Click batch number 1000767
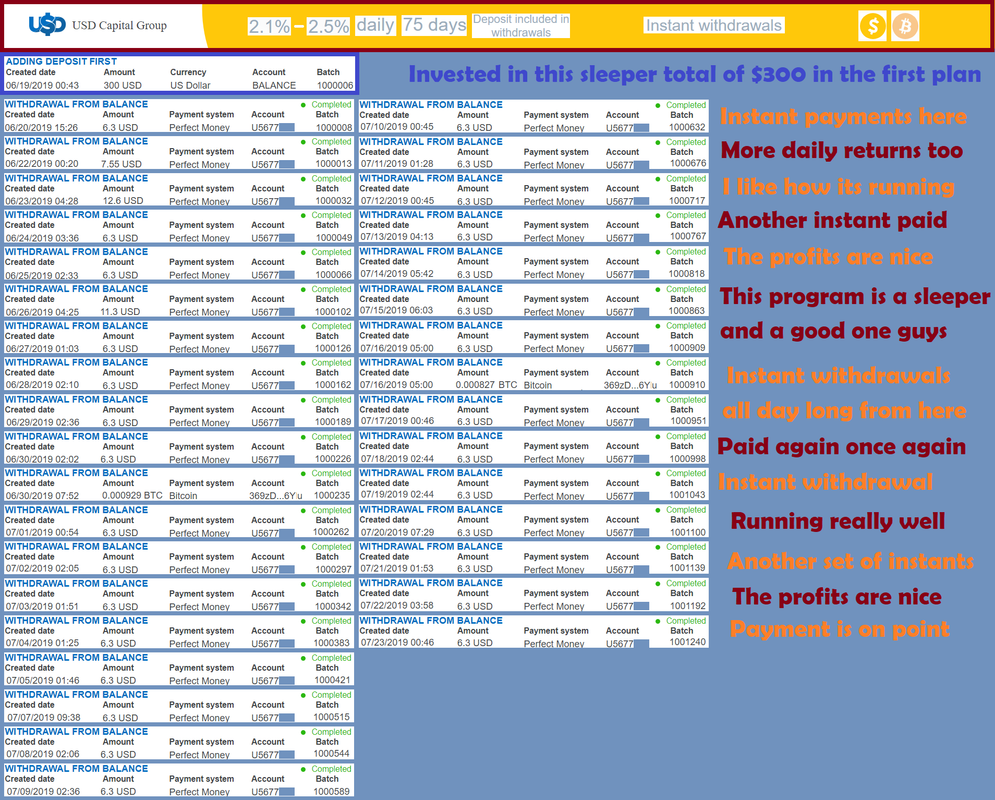 [x=688, y=237]
